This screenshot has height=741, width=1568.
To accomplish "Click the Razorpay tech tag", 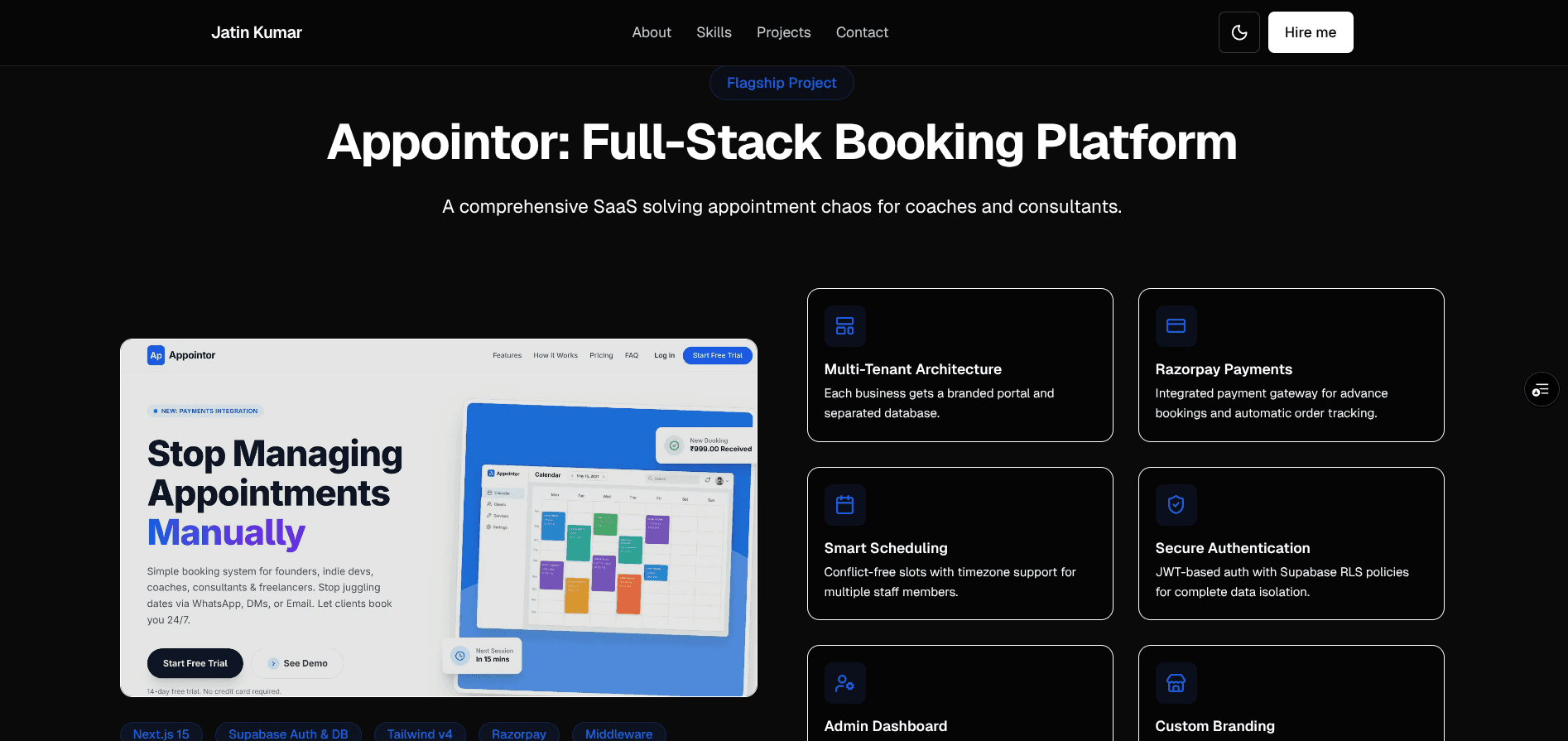I will pyautogui.click(x=519, y=734).
